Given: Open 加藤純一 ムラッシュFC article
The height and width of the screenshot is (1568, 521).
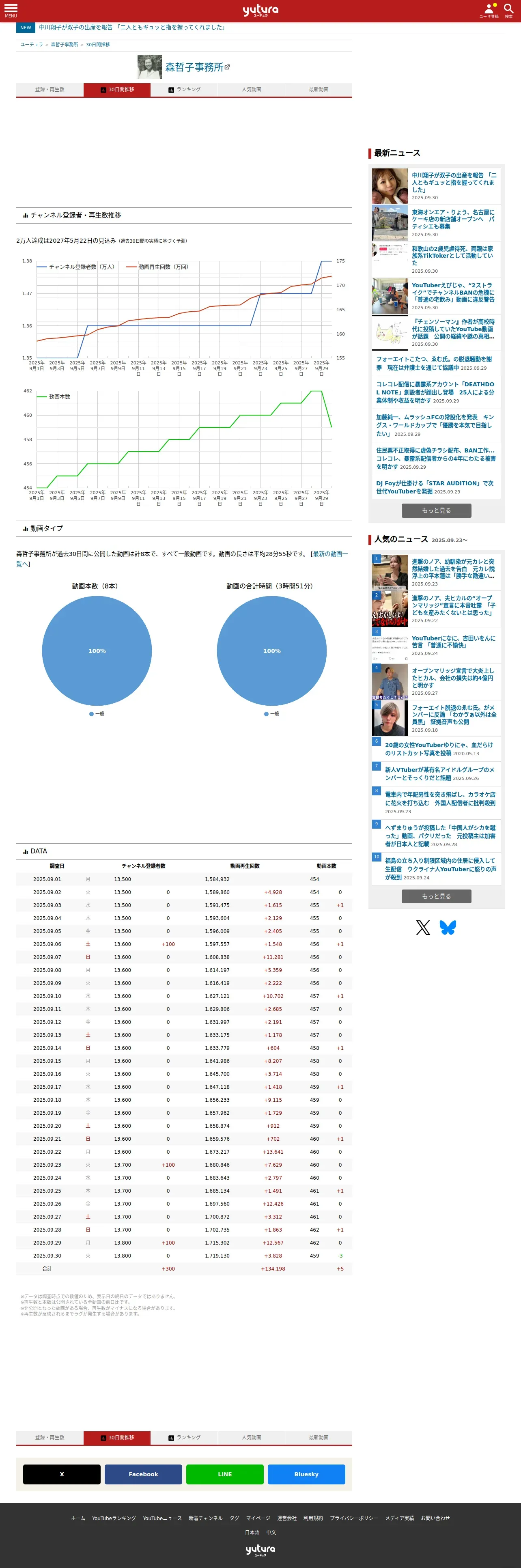Looking at the screenshot, I should [x=435, y=425].
